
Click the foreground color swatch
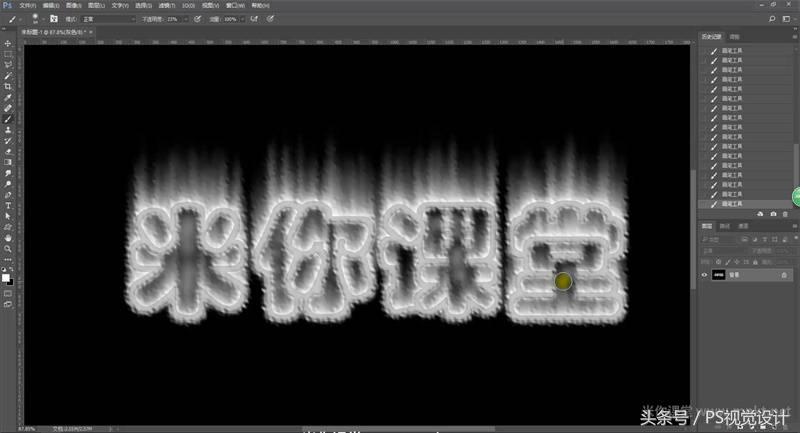[5, 277]
